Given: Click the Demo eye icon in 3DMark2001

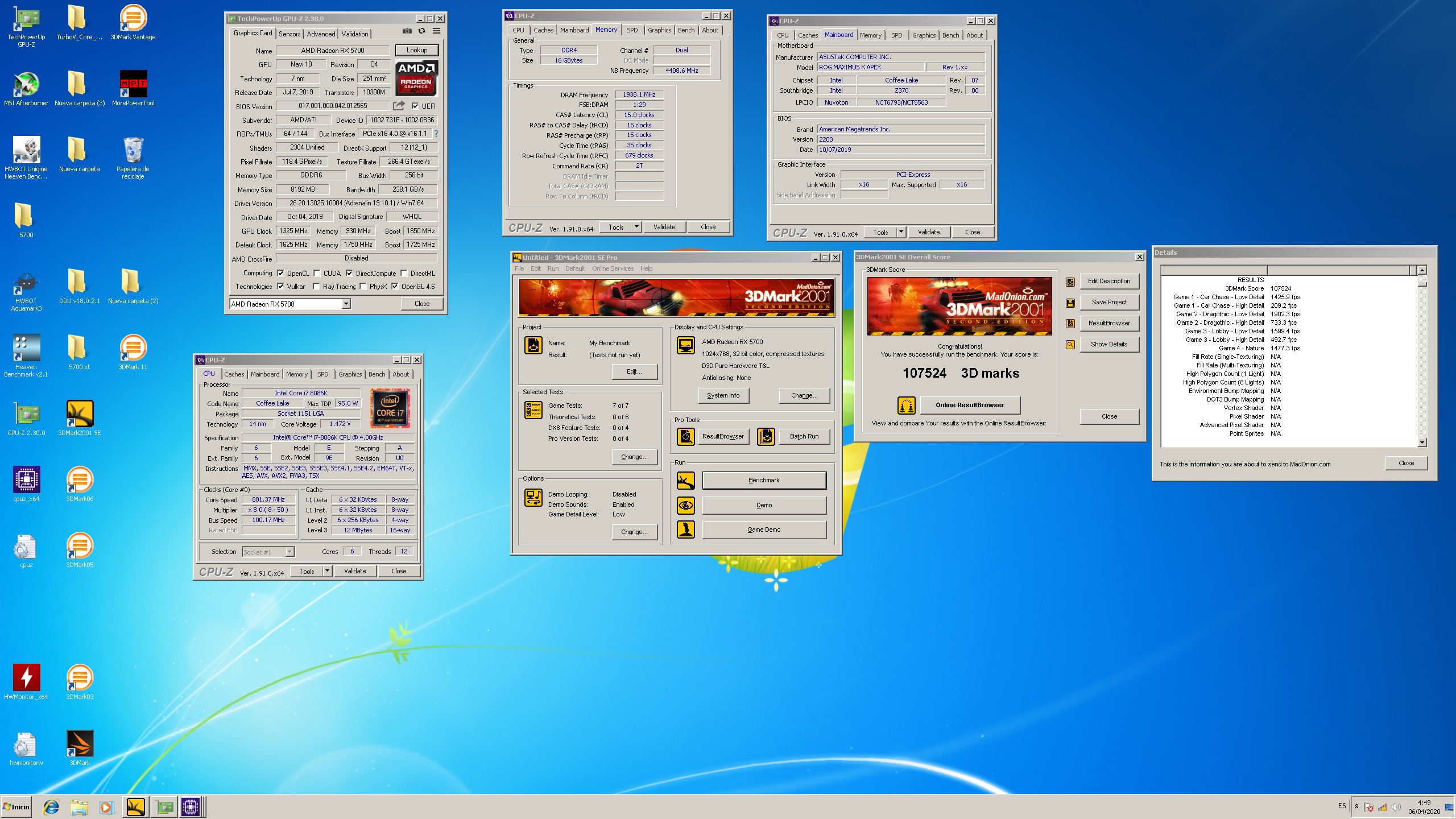Looking at the screenshot, I should (686, 505).
